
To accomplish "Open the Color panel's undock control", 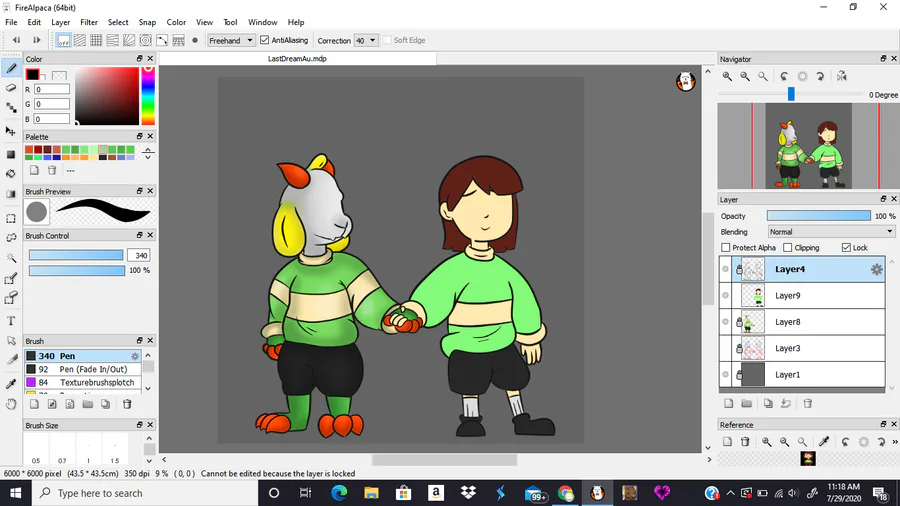I will tap(139, 59).
